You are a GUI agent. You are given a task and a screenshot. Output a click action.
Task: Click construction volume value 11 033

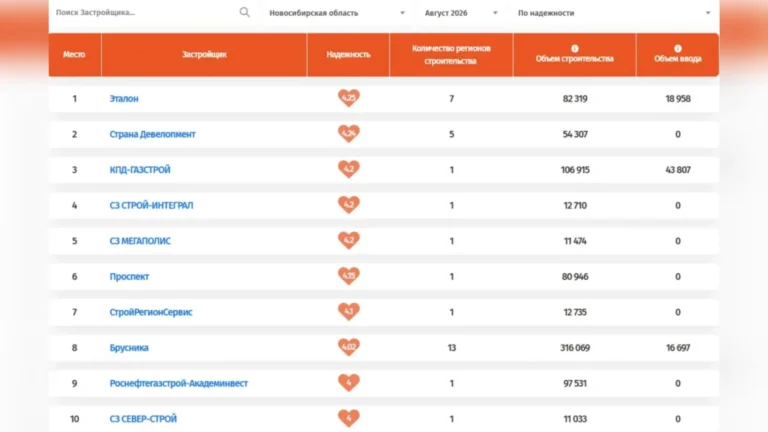[575, 419]
